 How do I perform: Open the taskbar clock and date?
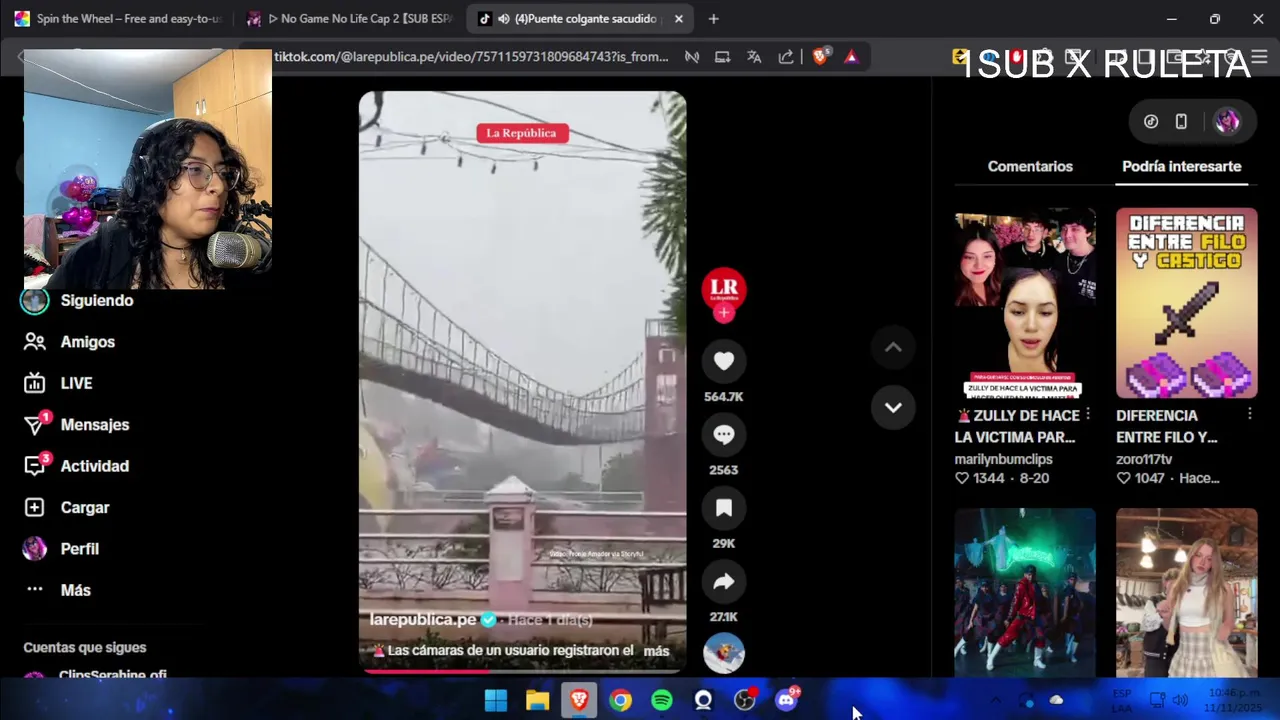1233,700
